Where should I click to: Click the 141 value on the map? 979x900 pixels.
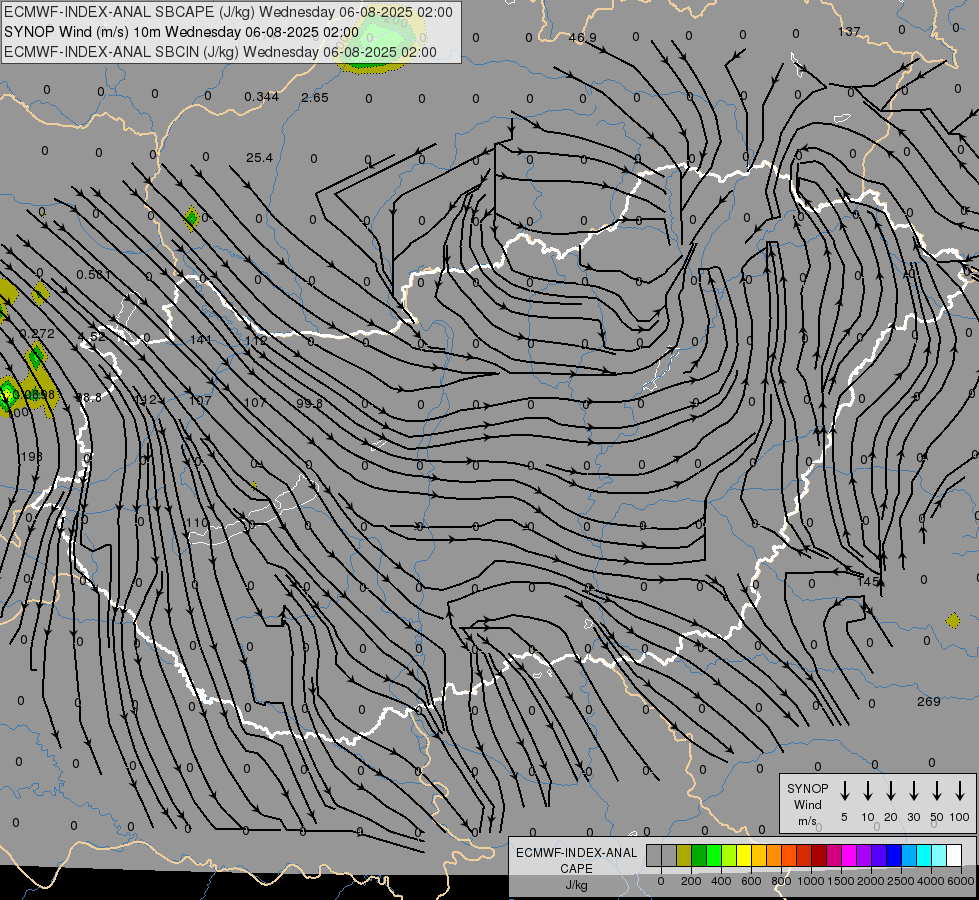(x=200, y=340)
